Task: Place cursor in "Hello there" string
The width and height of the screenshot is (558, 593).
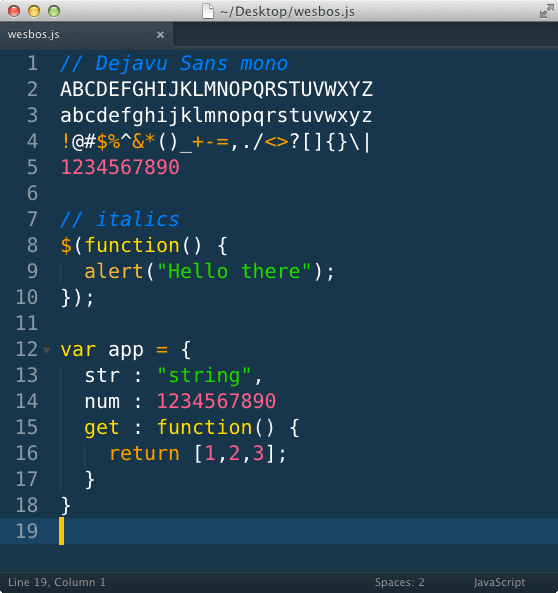Action: (x=234, y=271)
